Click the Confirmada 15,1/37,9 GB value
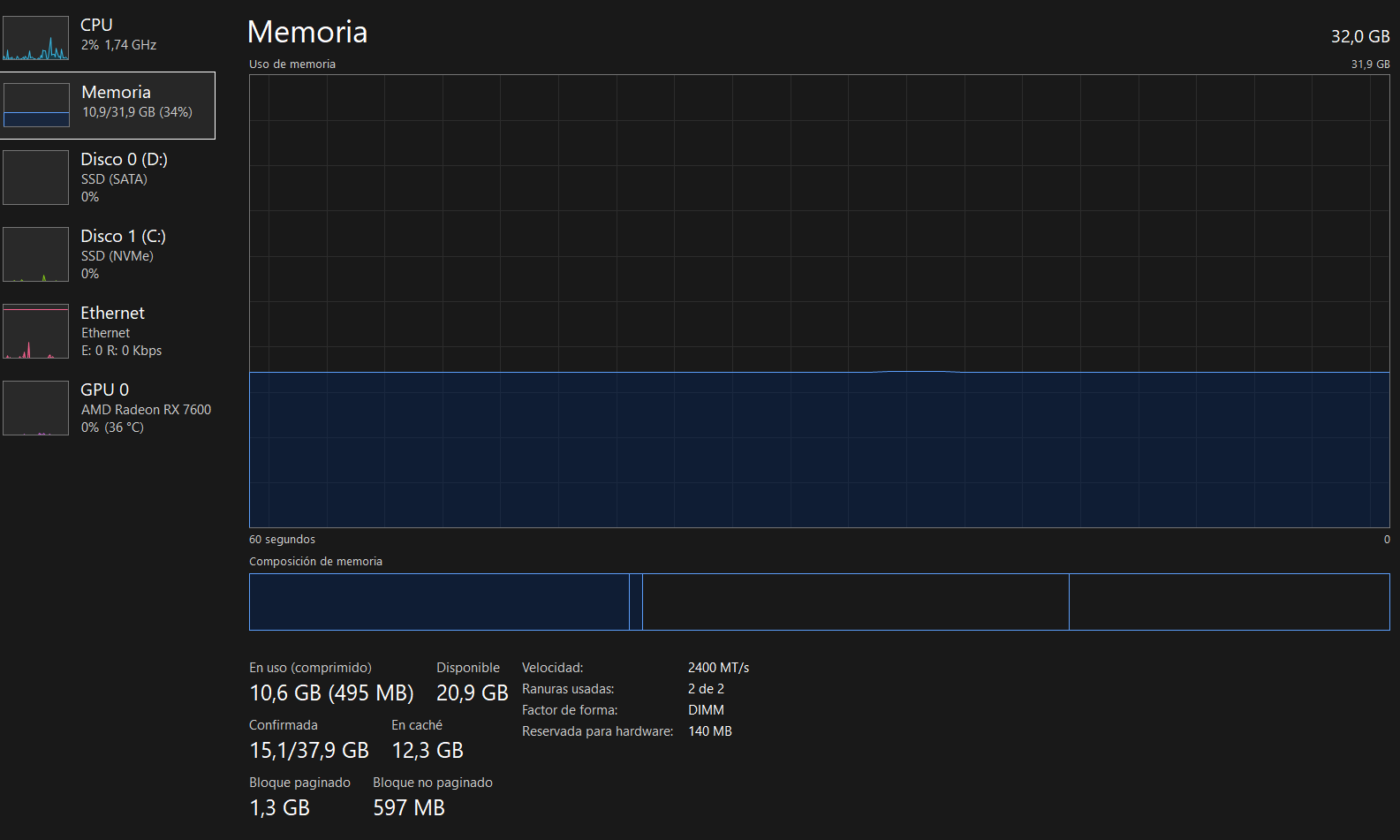The image size is (1400, 840). click(x=309, y=751)
